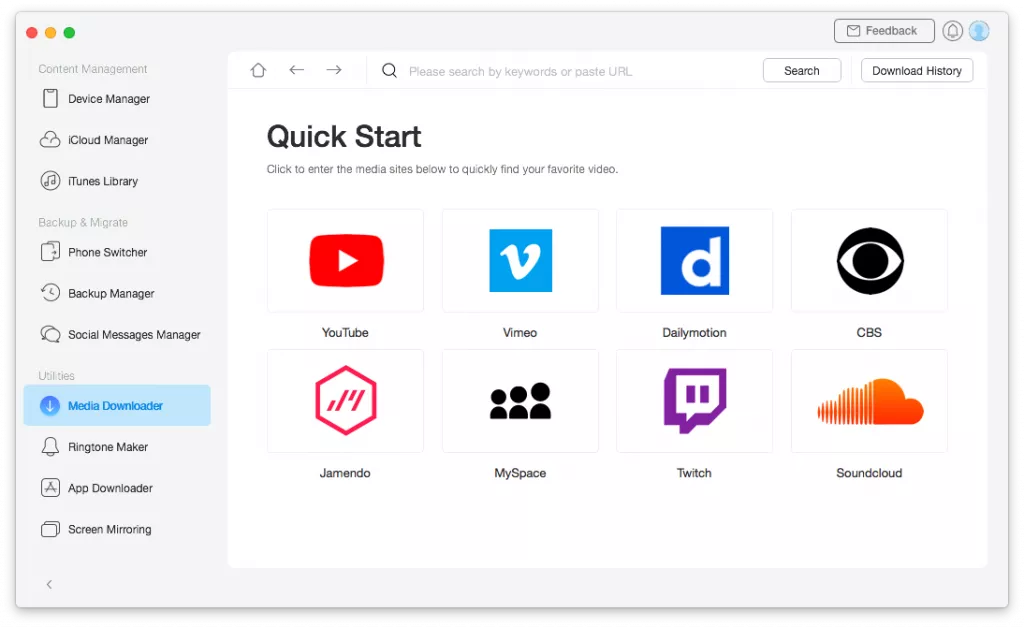Open Phone Switcher
Screen dimensions: 1024x627
coord(117,252)
